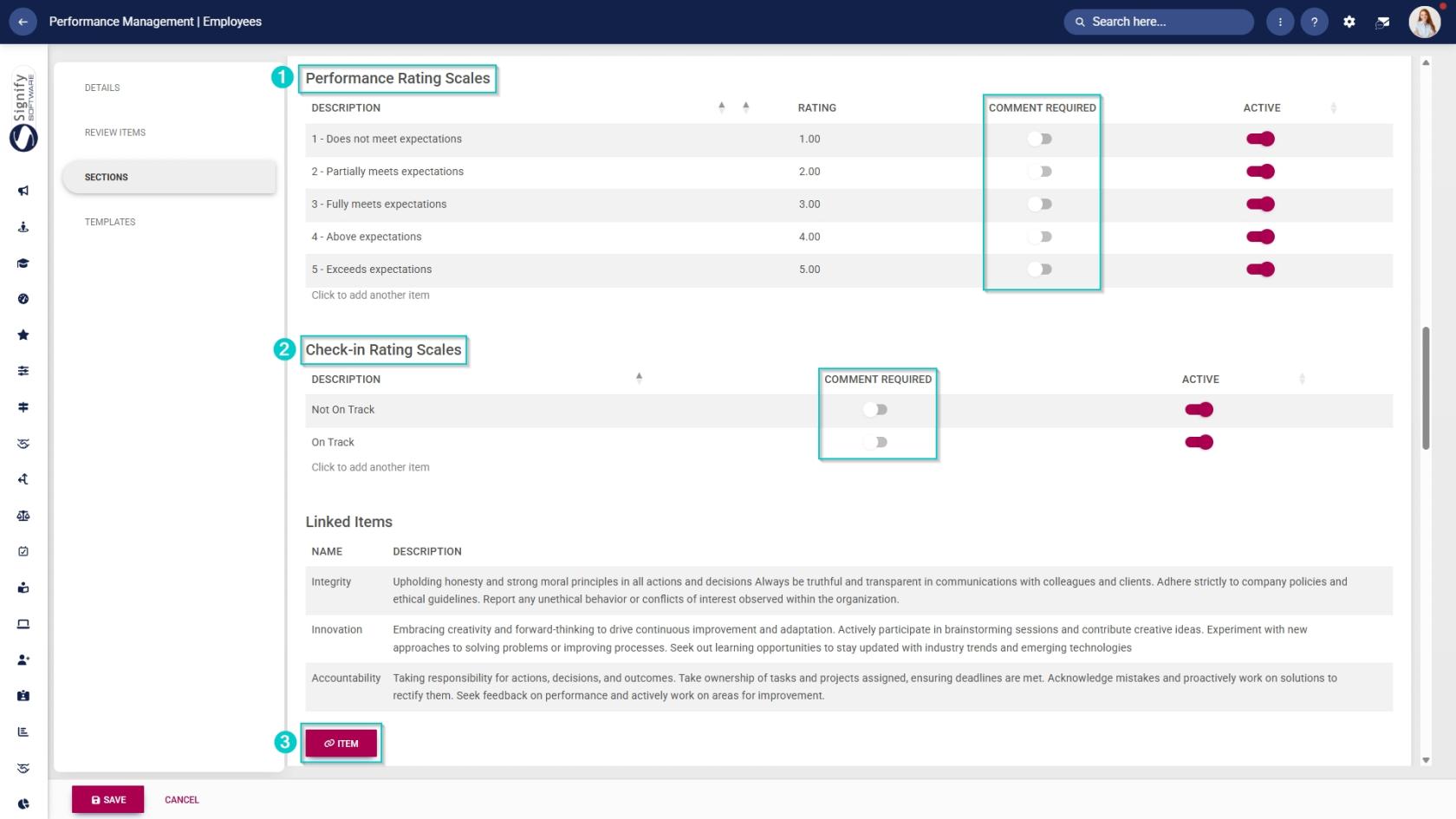Screen dimensions: 1456x819
Task: Go to the Review Items tab
Action: click(115, 133)
